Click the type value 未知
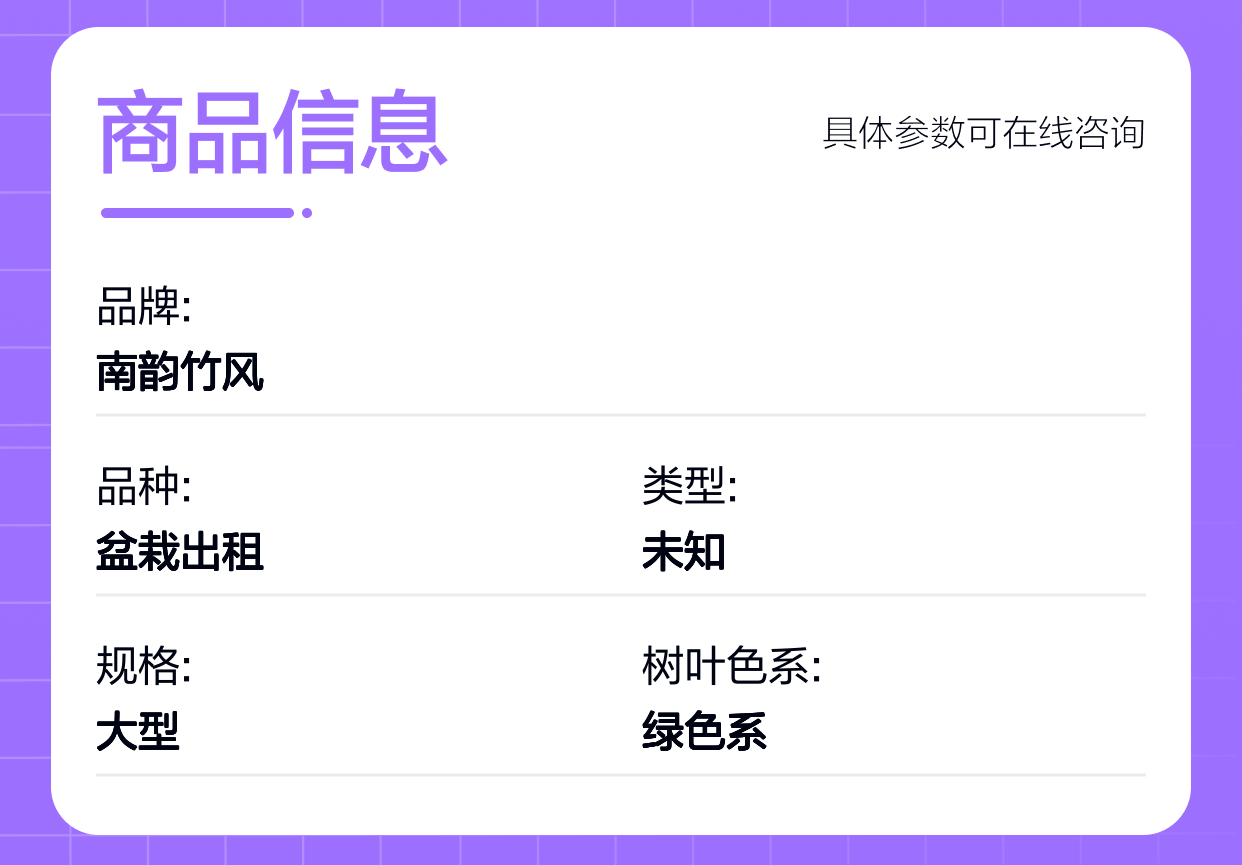This screenshot has width=1242, height=865. [x=684, y=552]
